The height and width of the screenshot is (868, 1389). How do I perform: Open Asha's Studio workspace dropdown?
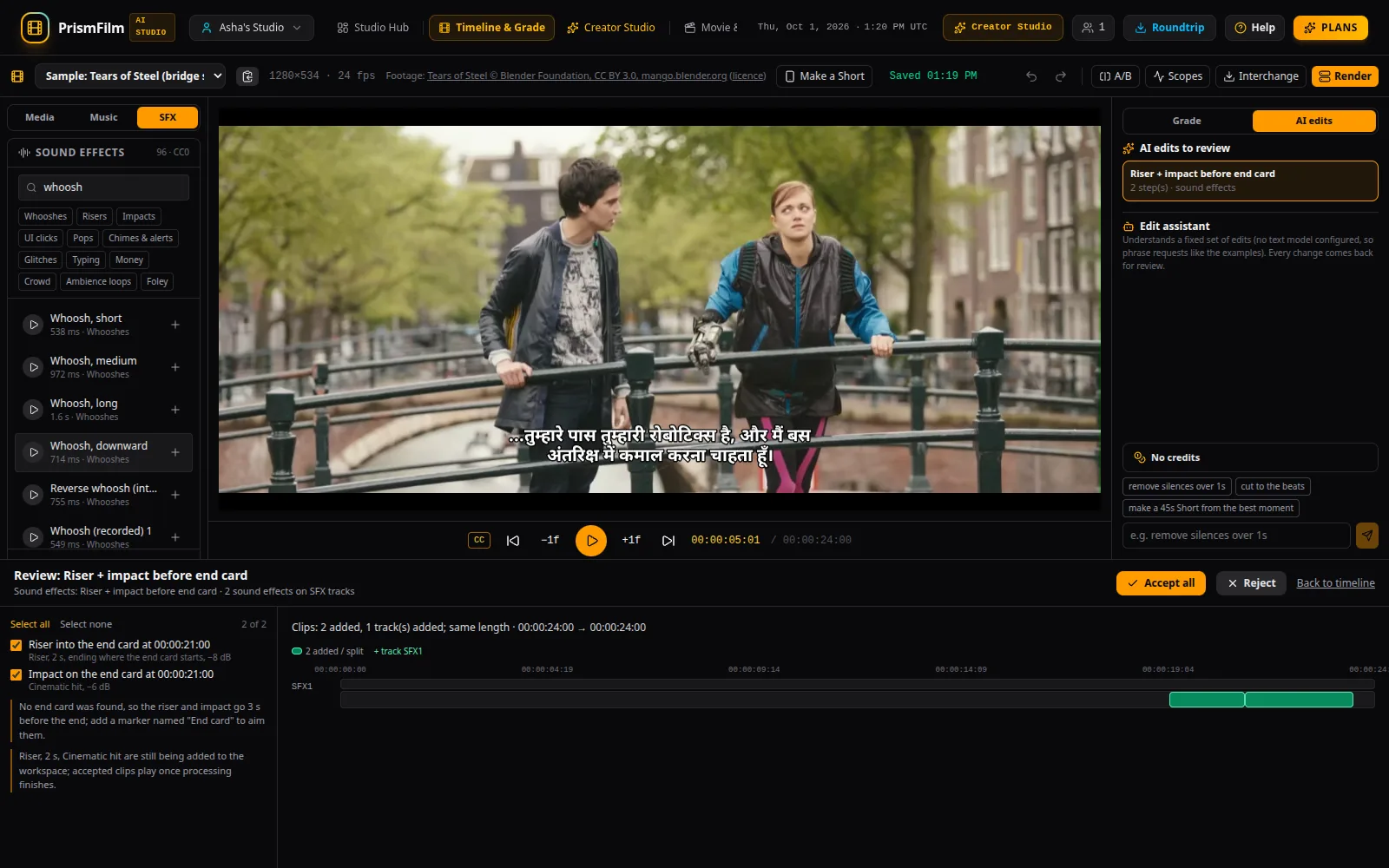point(251,28)
